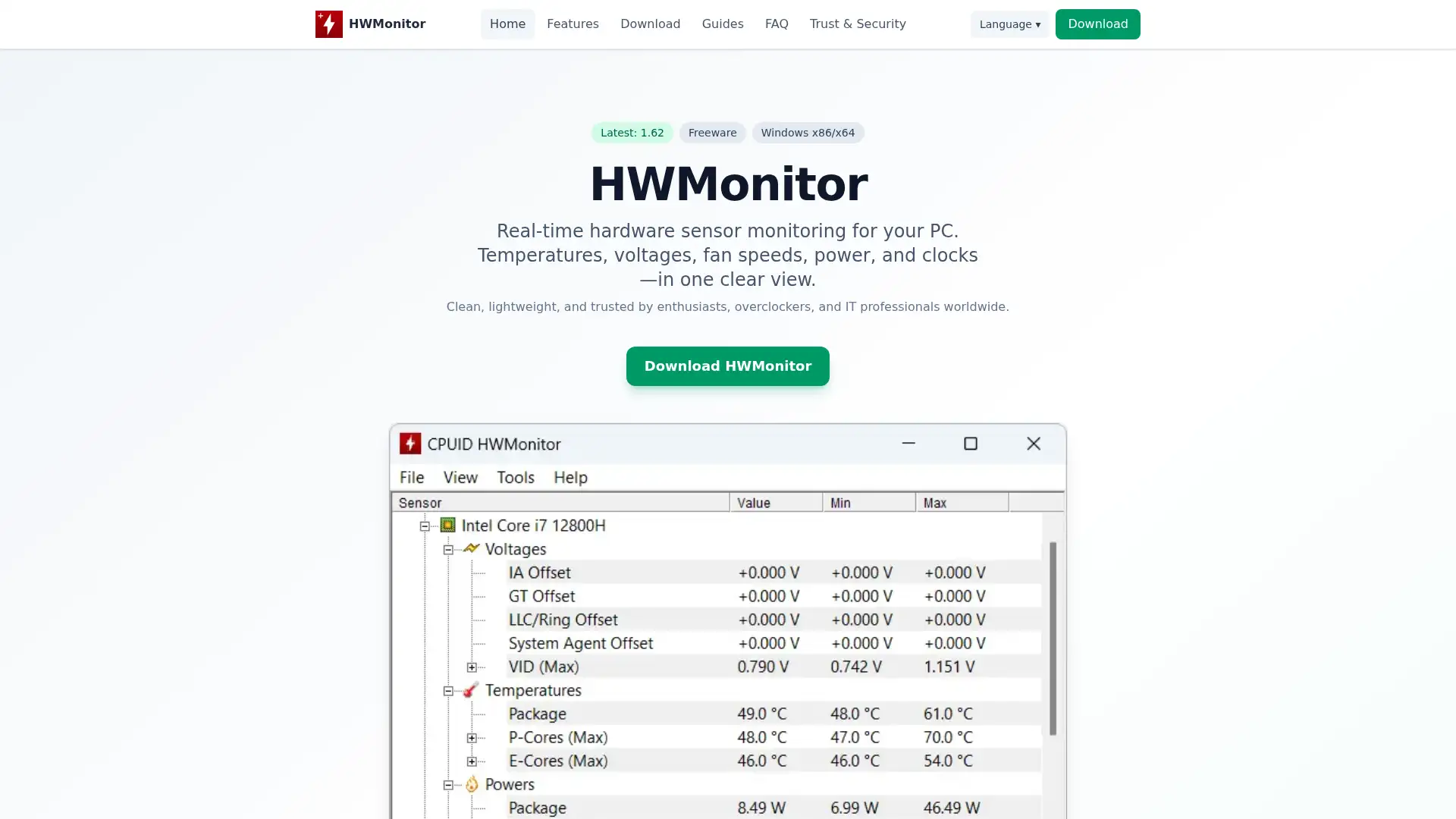
Task: Open the File menu in HWMonitor window
Action: (412, 477)
